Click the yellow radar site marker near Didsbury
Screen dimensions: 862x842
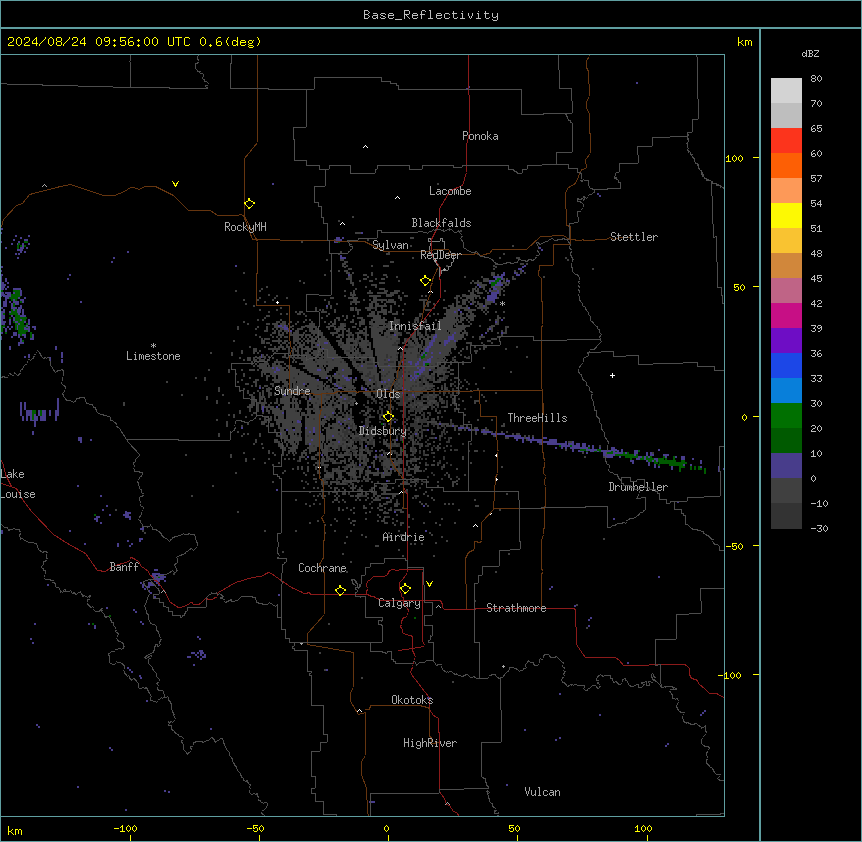click(388, 417)
